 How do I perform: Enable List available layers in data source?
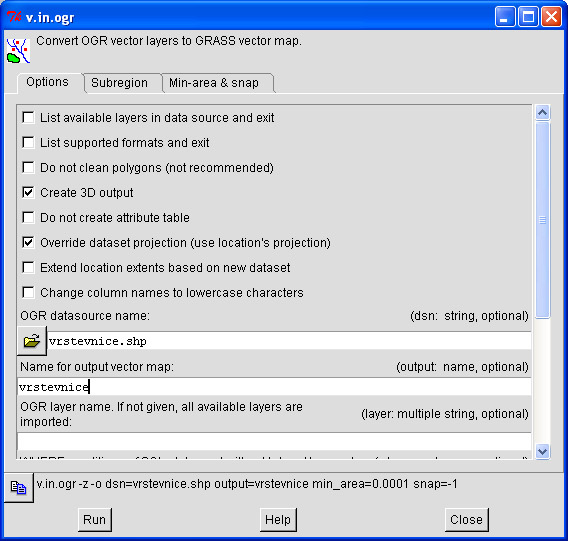(28, 117)
